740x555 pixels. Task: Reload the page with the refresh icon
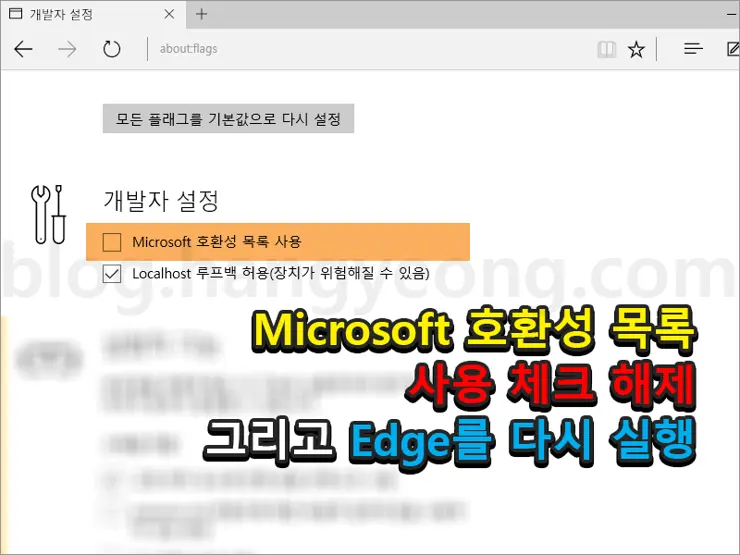(112, 49)
